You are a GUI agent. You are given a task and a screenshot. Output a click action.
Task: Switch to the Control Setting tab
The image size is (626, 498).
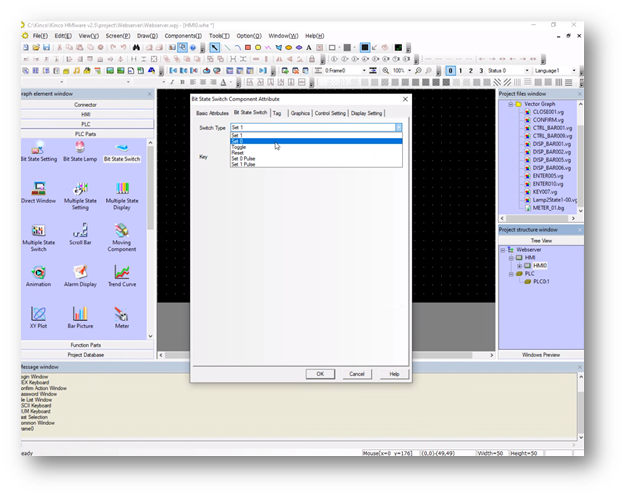click(x=330, y=114)
